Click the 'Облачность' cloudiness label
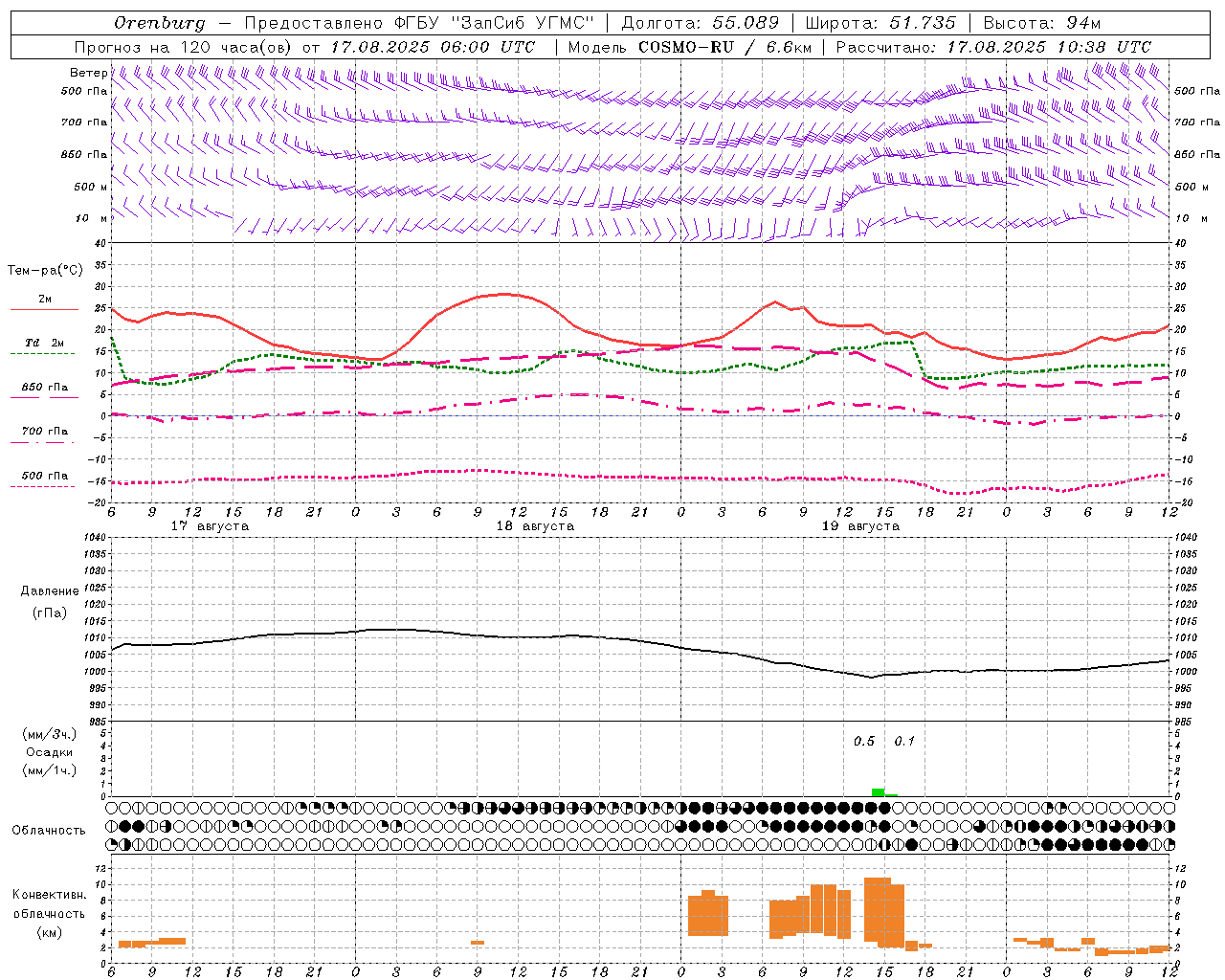 [49, 831]
